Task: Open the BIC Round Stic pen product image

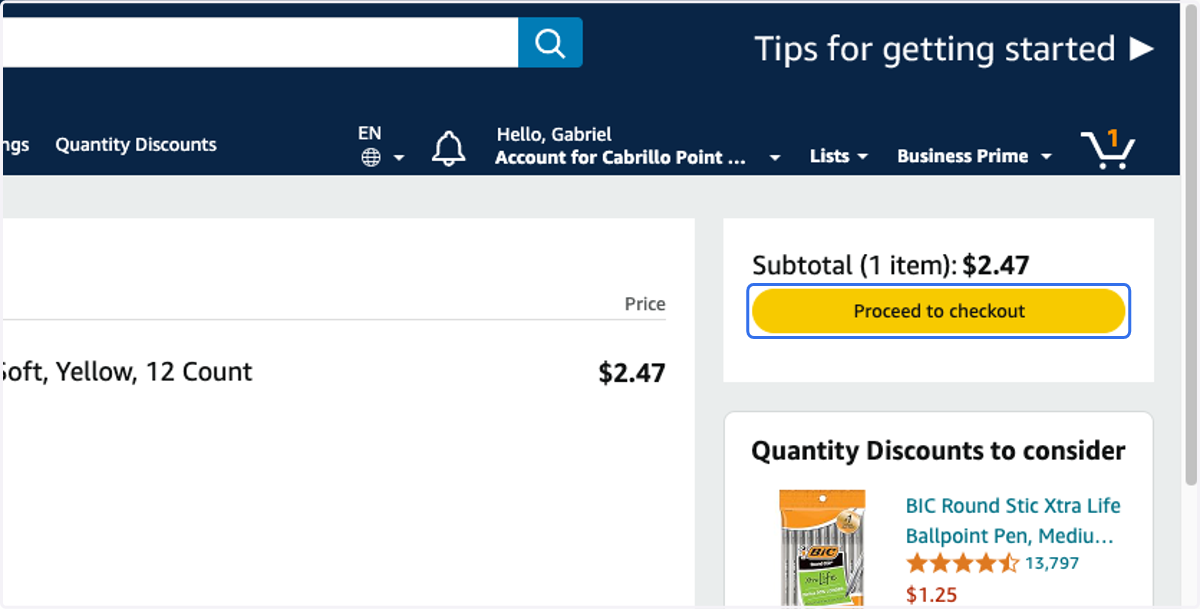Action: click(x=822, y=548)
